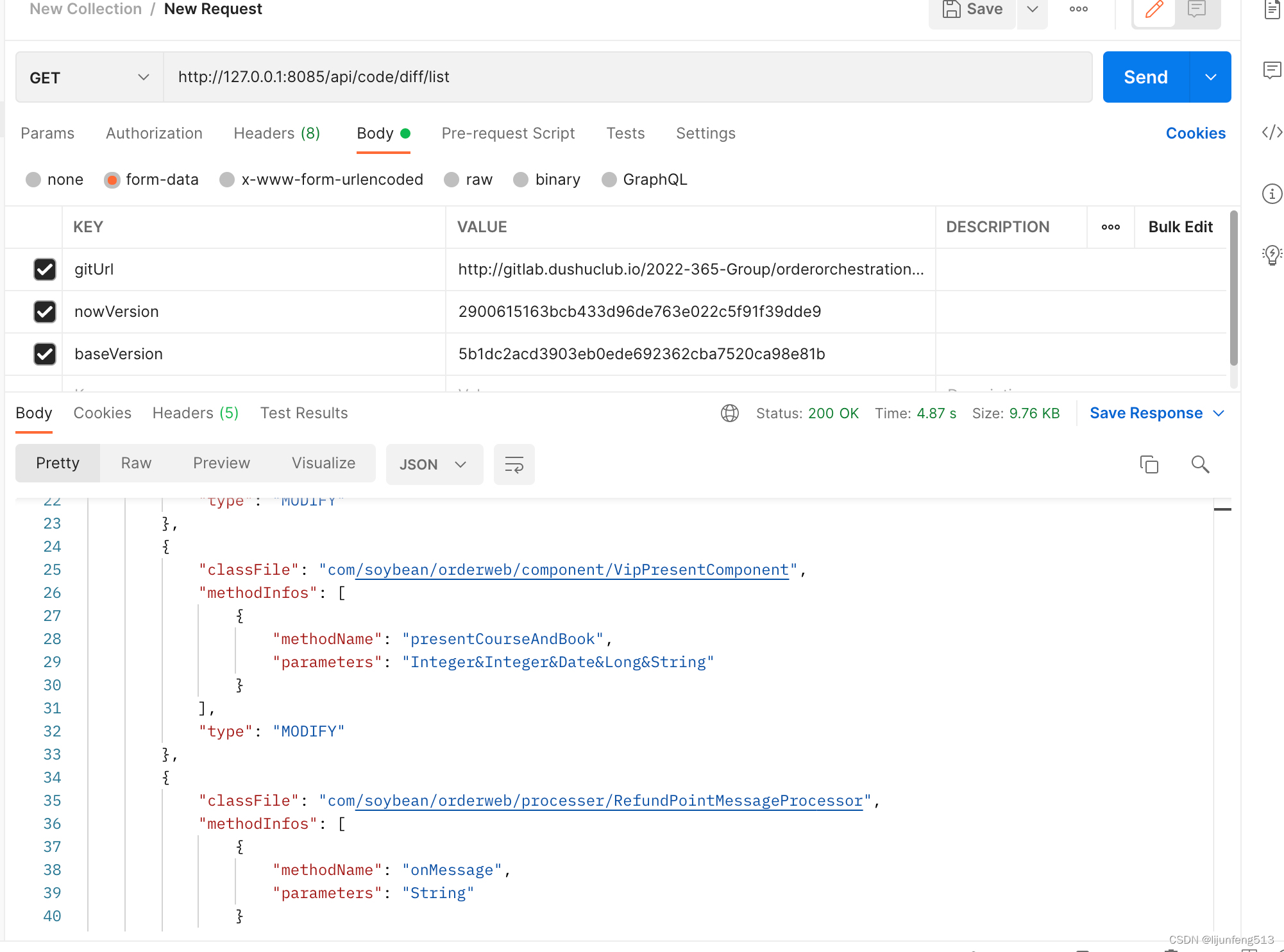
Task: Click the lightbulb icon in sidebar
Action: tap(1272, 254)
